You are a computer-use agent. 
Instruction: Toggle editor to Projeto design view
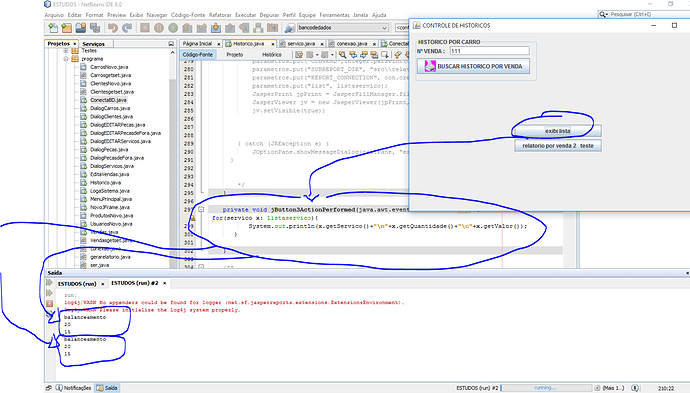(235, 55)
